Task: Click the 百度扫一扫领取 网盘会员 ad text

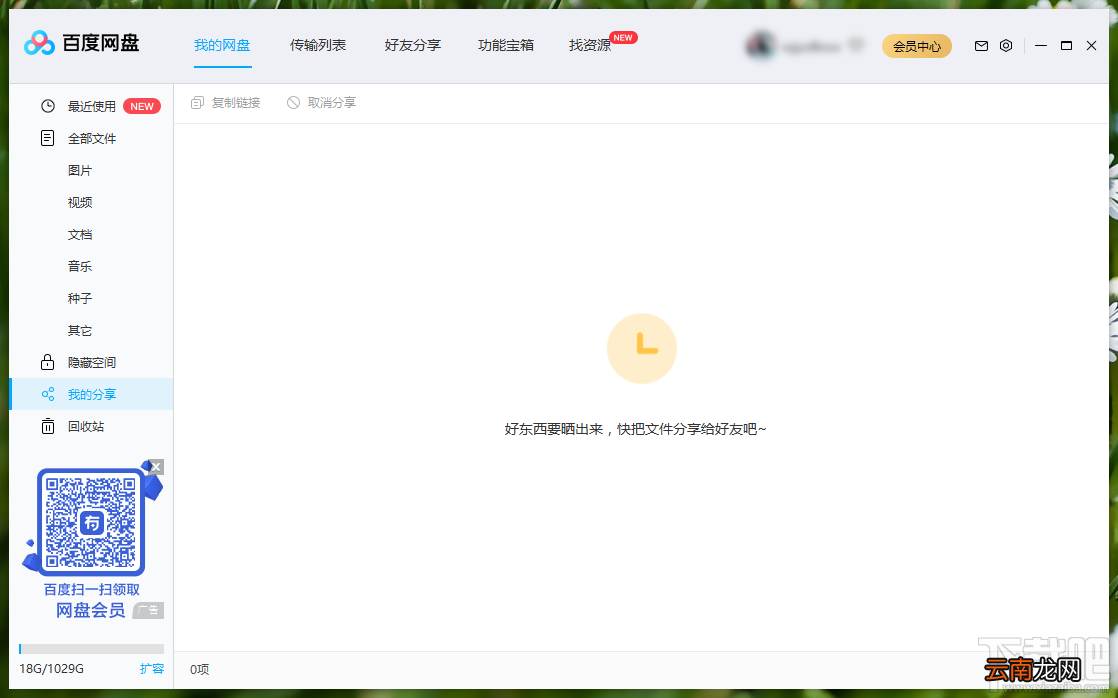Action: tap(91, 600)
